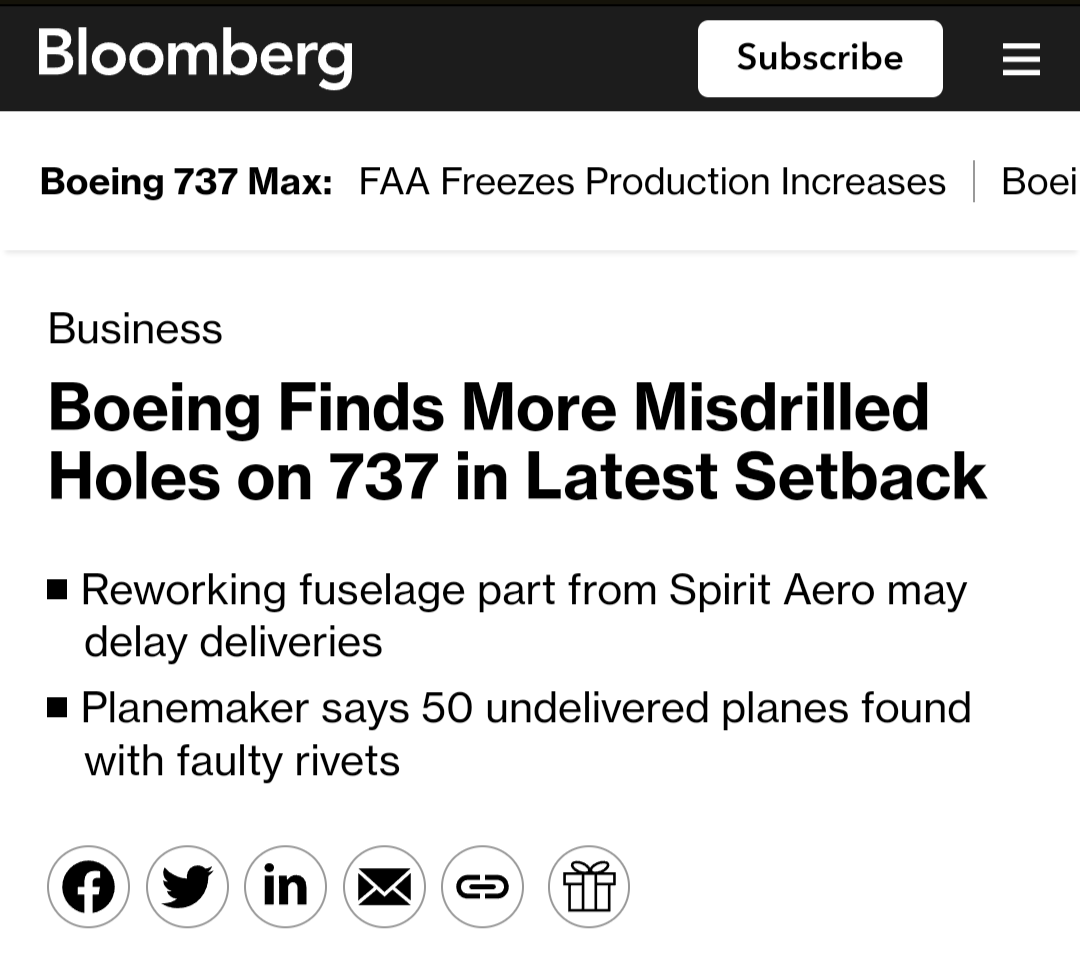Open the Business section link
The width and height of the screenshot is (1080, 957).
[135, 329]
